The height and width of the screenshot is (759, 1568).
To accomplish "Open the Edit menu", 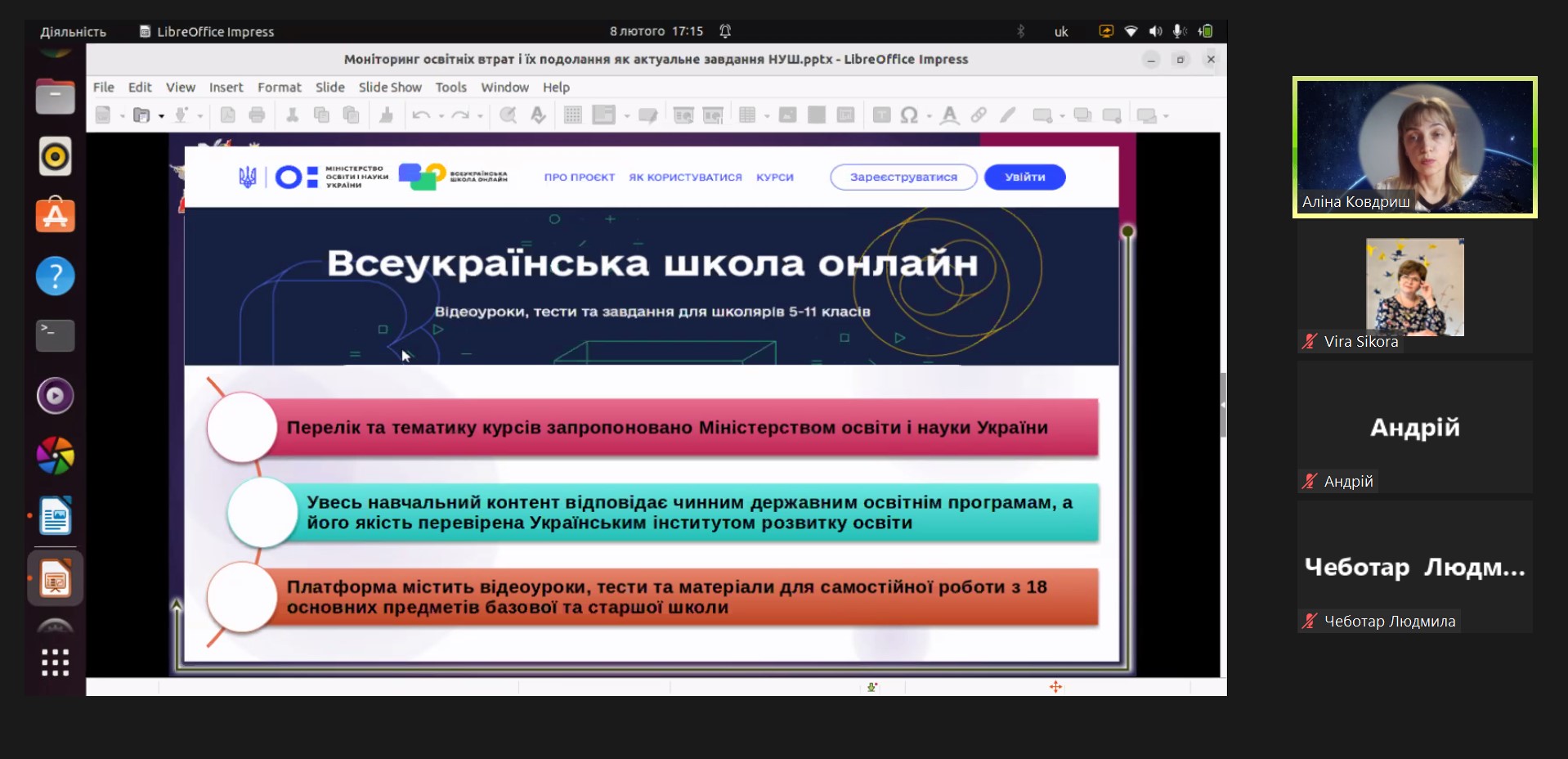I will click(x=140, y=88).
